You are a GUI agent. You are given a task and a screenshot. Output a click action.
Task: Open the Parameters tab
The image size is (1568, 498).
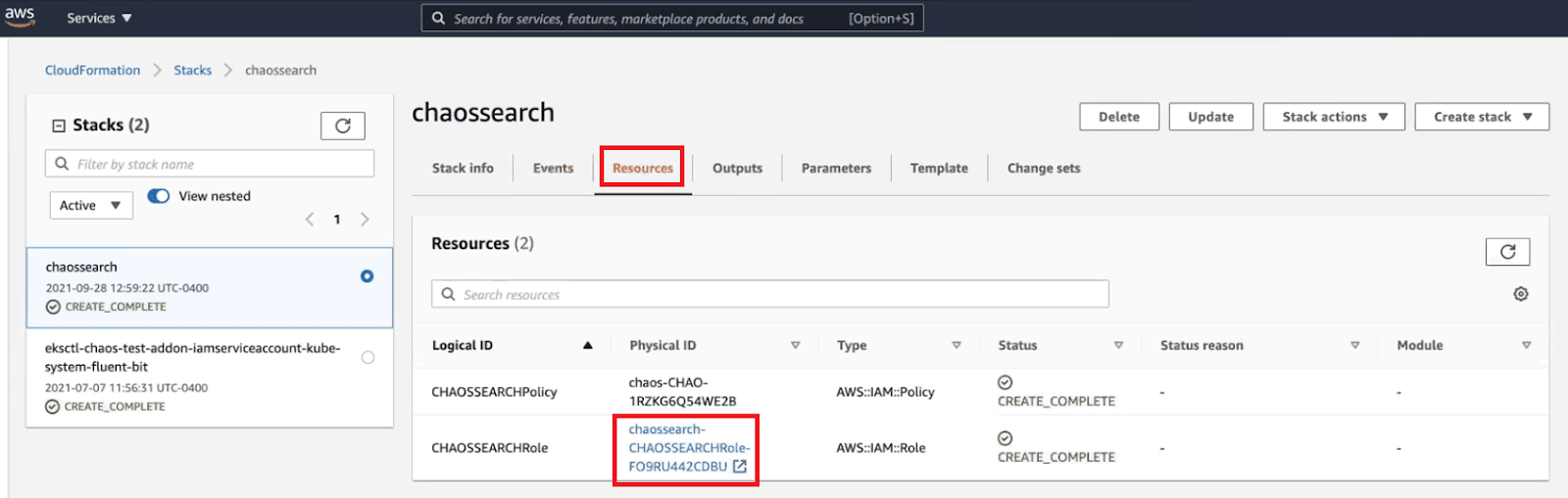(836, 169)
